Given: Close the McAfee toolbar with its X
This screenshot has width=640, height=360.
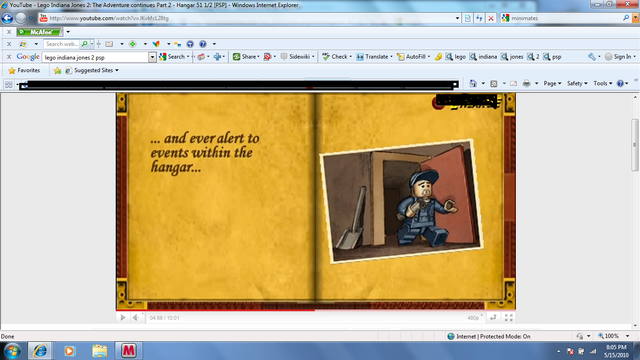Looking at the screenshot, I should point(9,32).
